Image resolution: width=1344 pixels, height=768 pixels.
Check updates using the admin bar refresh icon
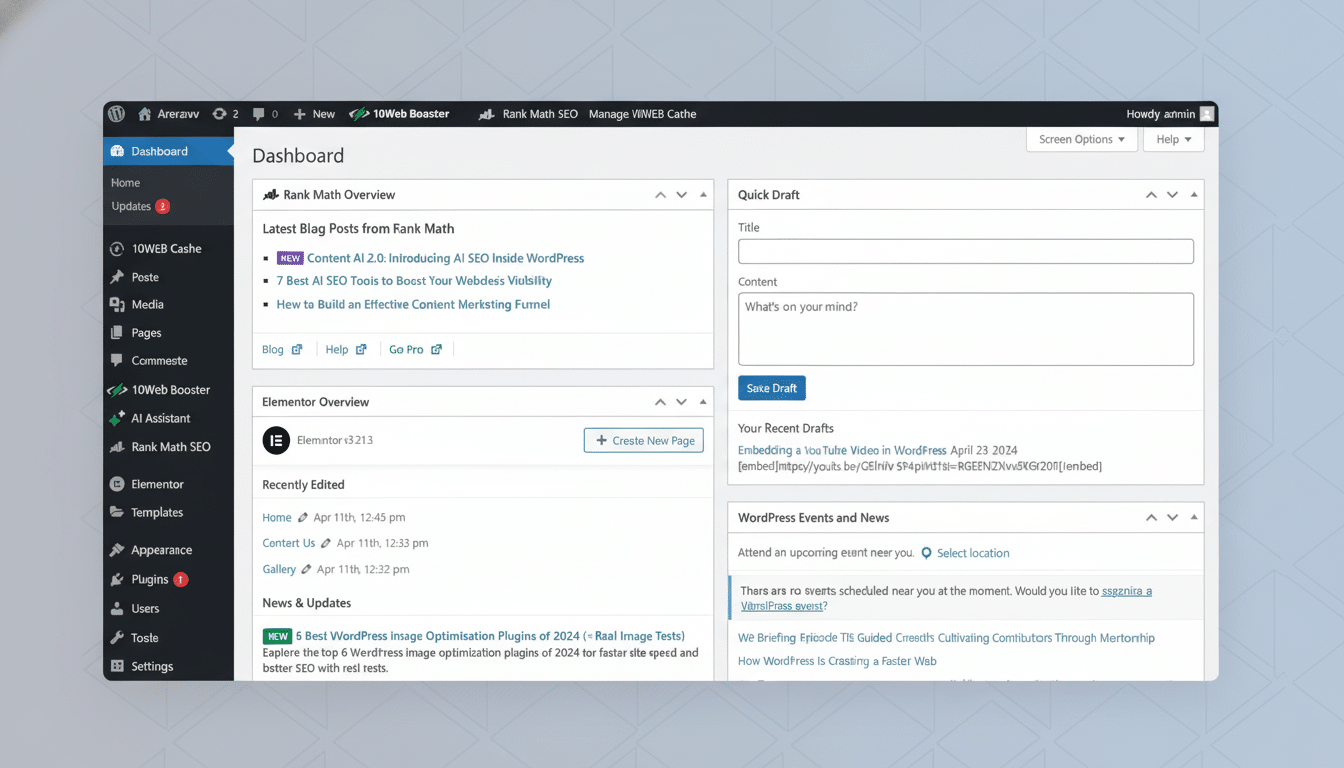click(219, 113)
